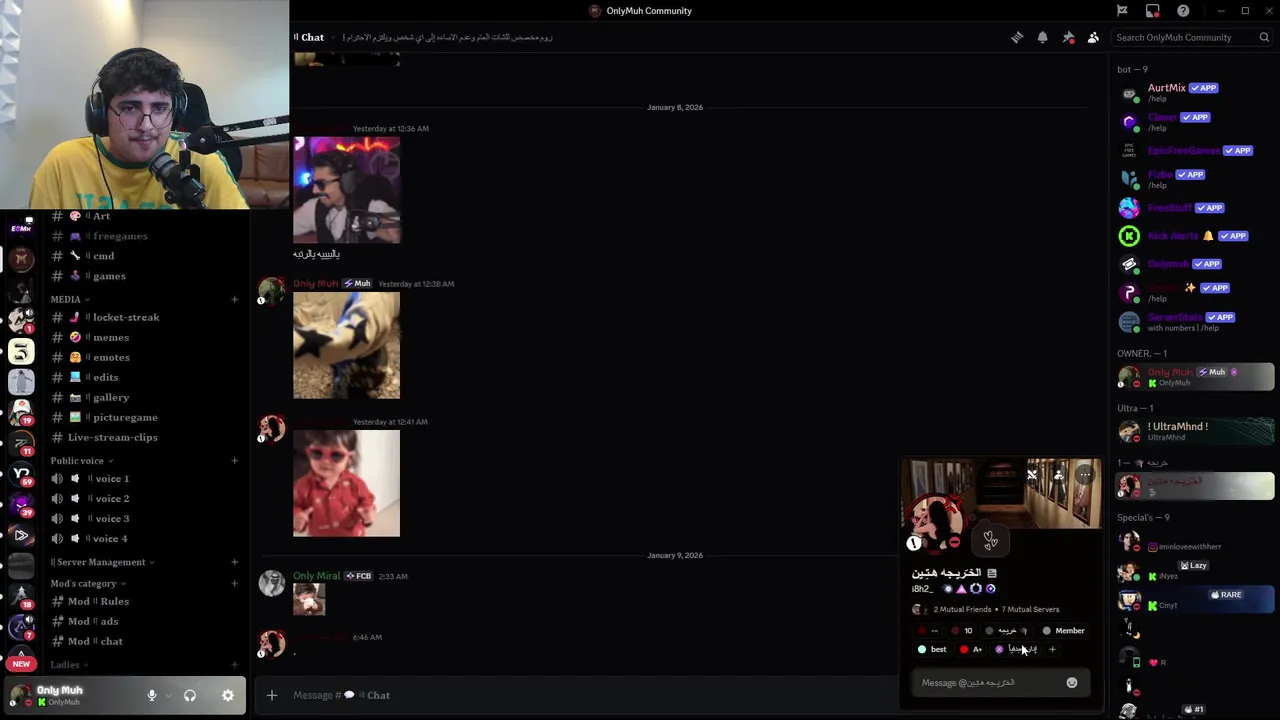Image resolution: width=1280 pixels, height=720 pixels.
Task: Open the profile note icon beside display name
Action: [992, 573]
